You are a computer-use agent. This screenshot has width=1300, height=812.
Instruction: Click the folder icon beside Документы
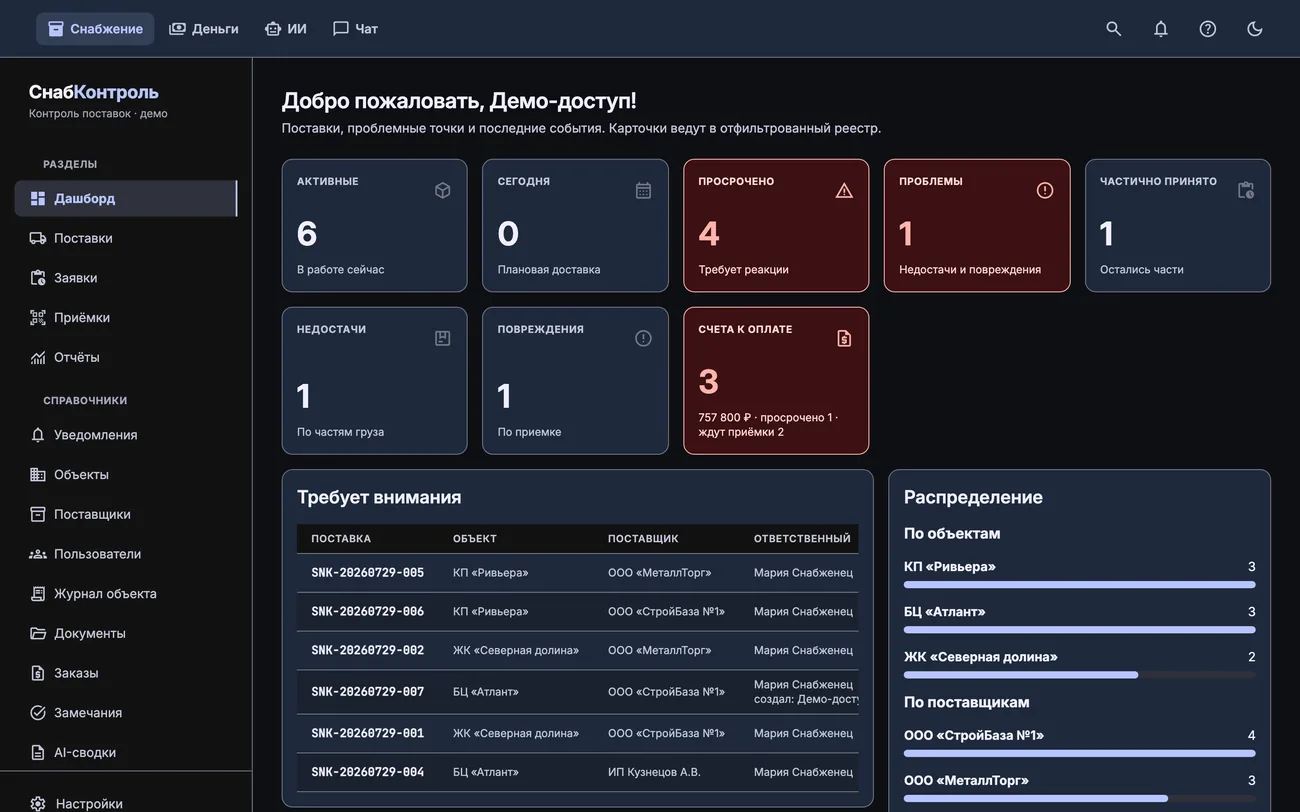pos(38,633)
